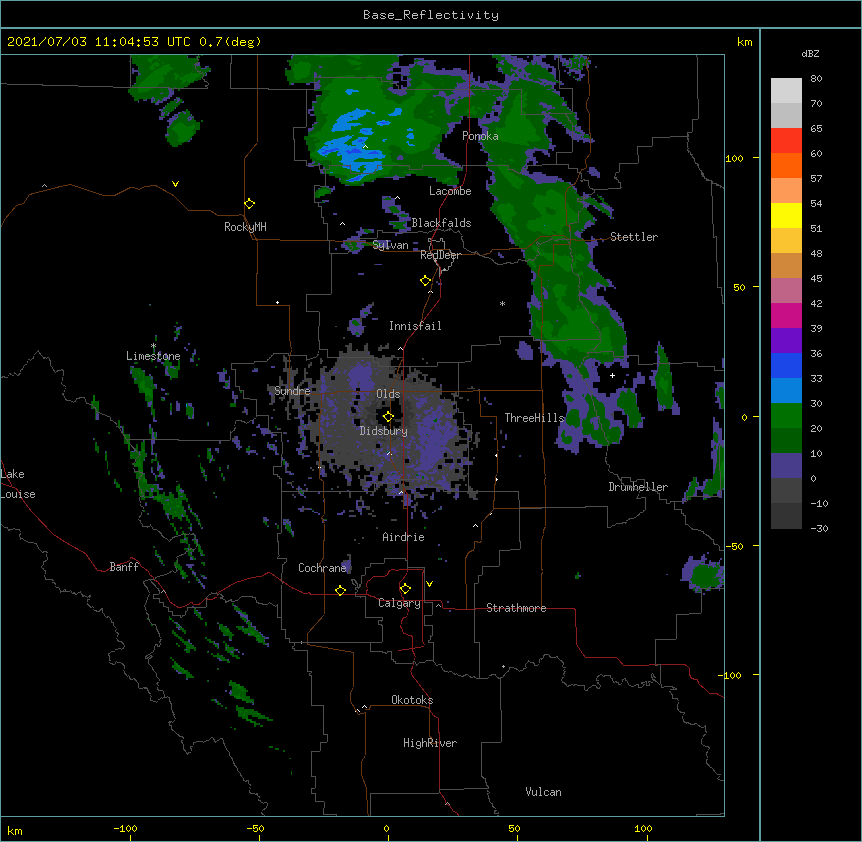Click the Lake Louise label

tap(18, 484)
